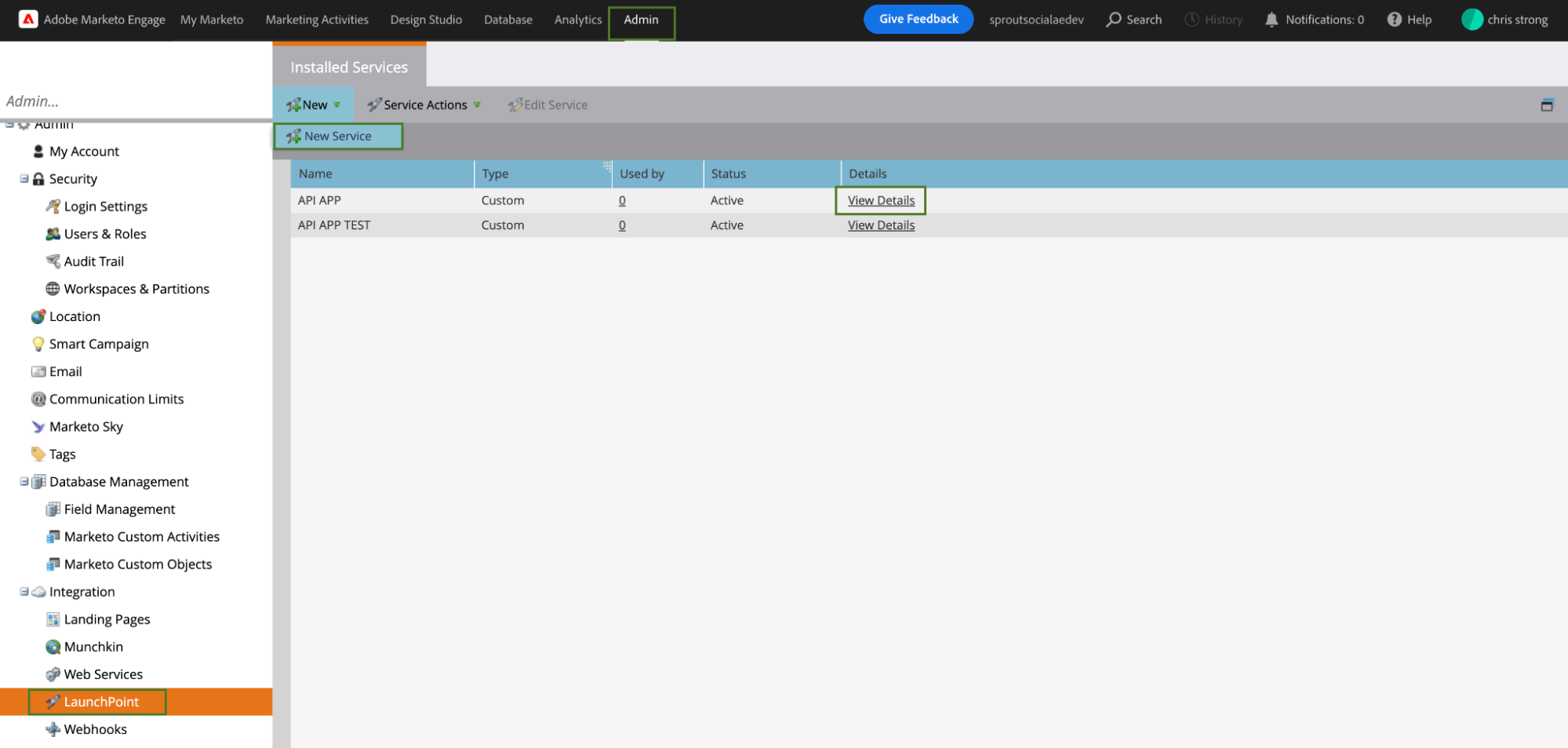Click the Communication Limits icon
Image resolution: width=1568 pixels, height=748 pixels.
[38, 399]
